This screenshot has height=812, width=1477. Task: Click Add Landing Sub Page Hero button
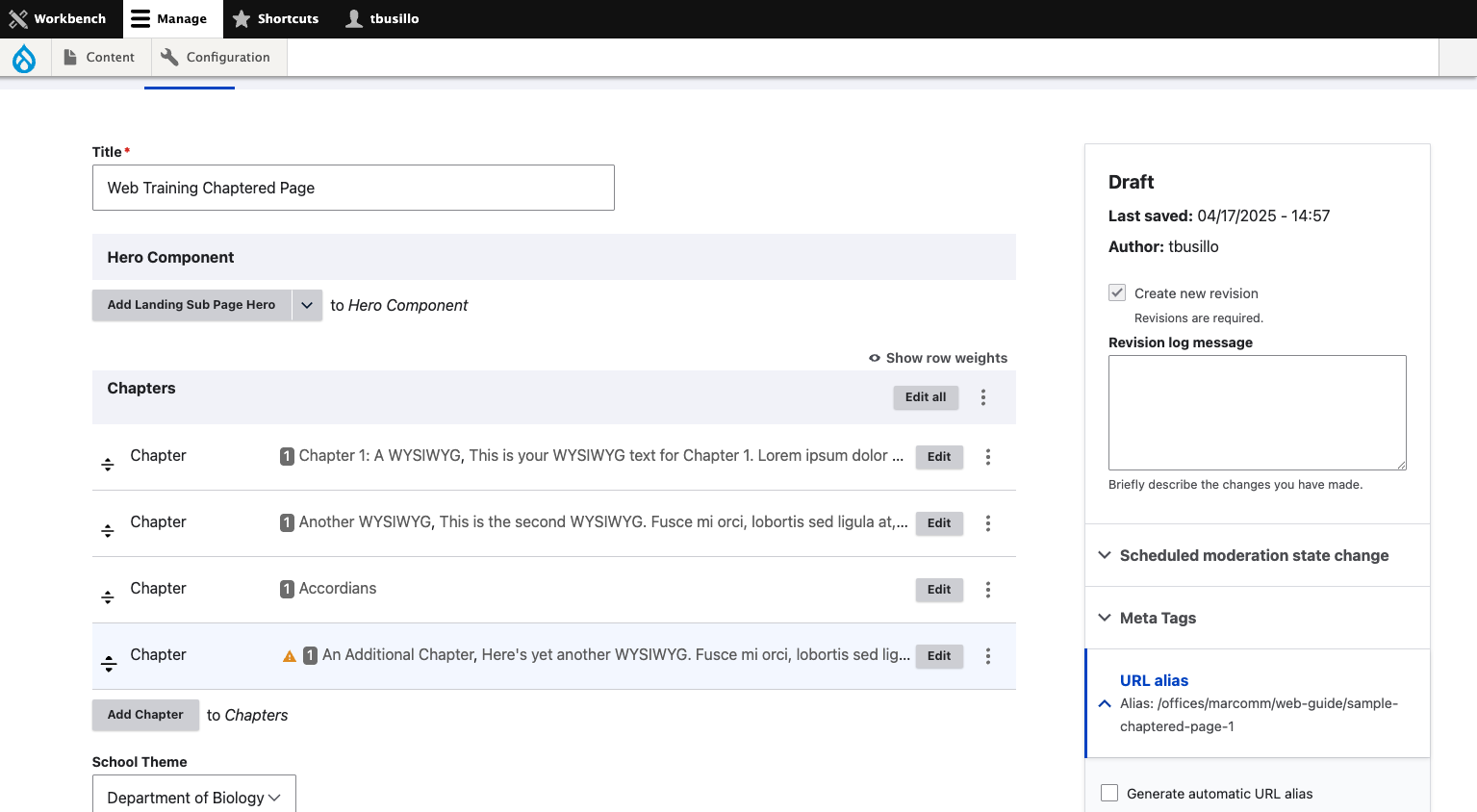tap(191, 305)
